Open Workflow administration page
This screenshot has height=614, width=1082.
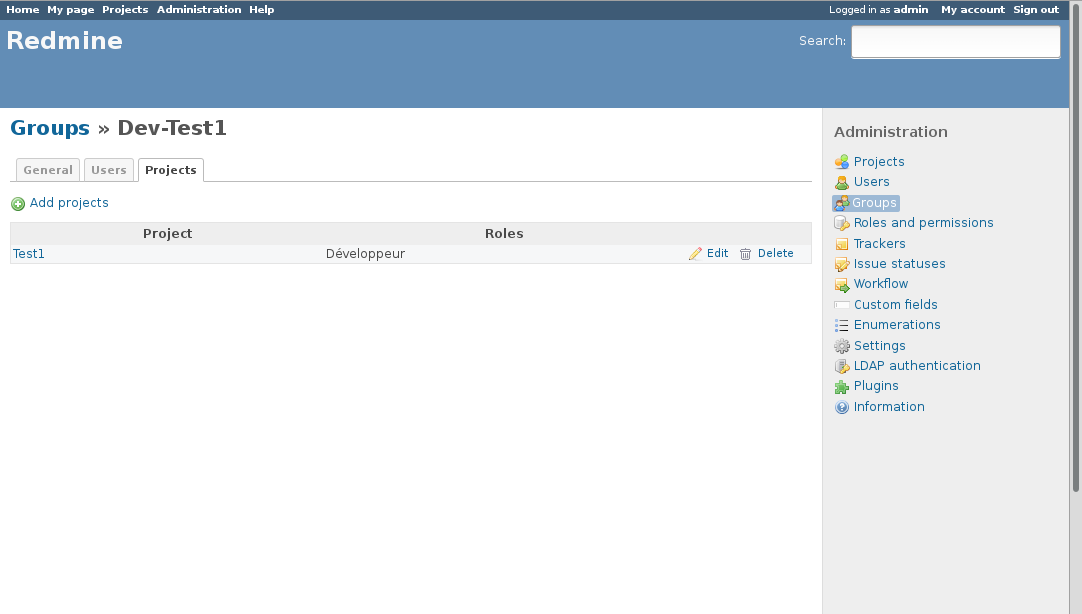click(x=881, y=284)
